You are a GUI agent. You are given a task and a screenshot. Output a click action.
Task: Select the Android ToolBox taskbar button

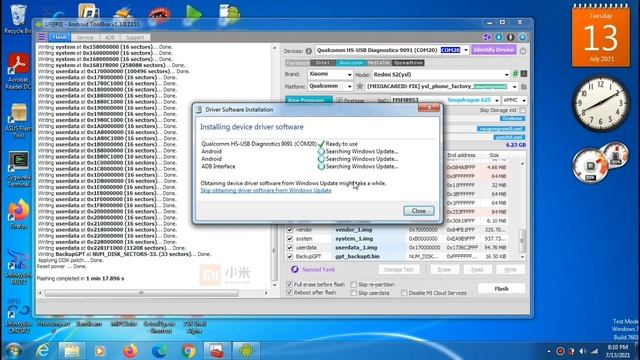pos(246,351)
